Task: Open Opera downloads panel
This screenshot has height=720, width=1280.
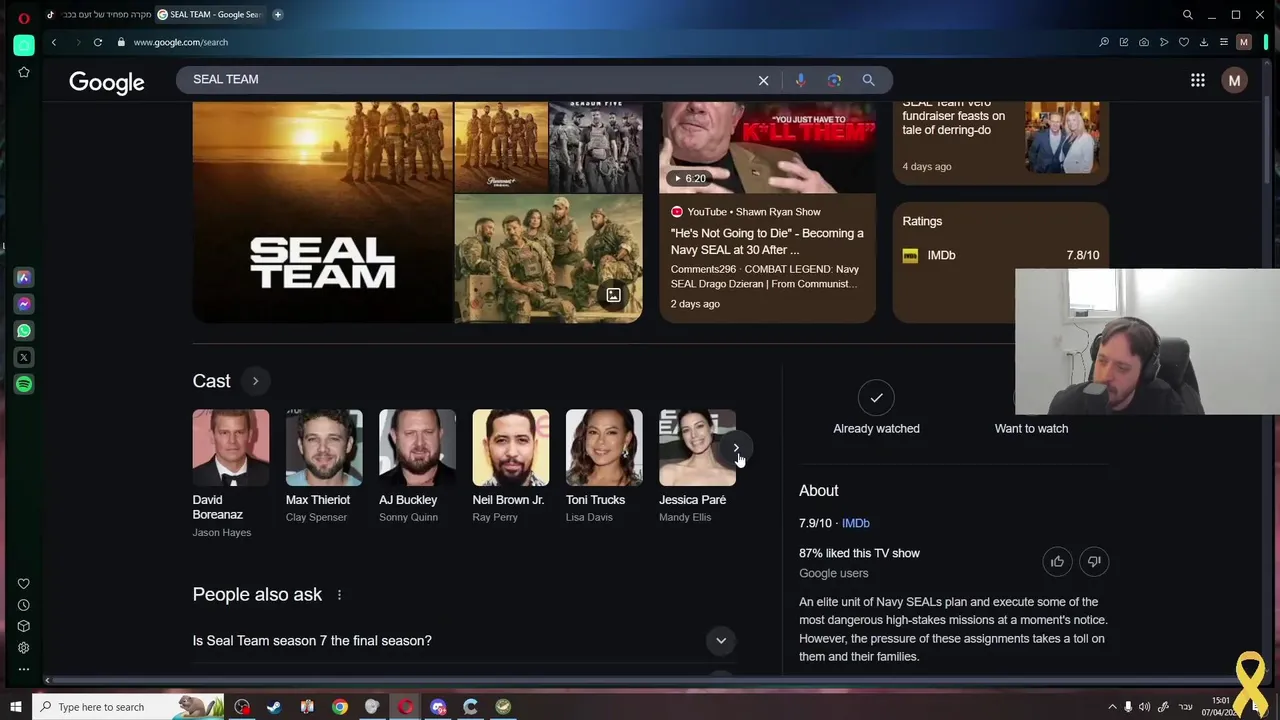Action: point(1204,42)
